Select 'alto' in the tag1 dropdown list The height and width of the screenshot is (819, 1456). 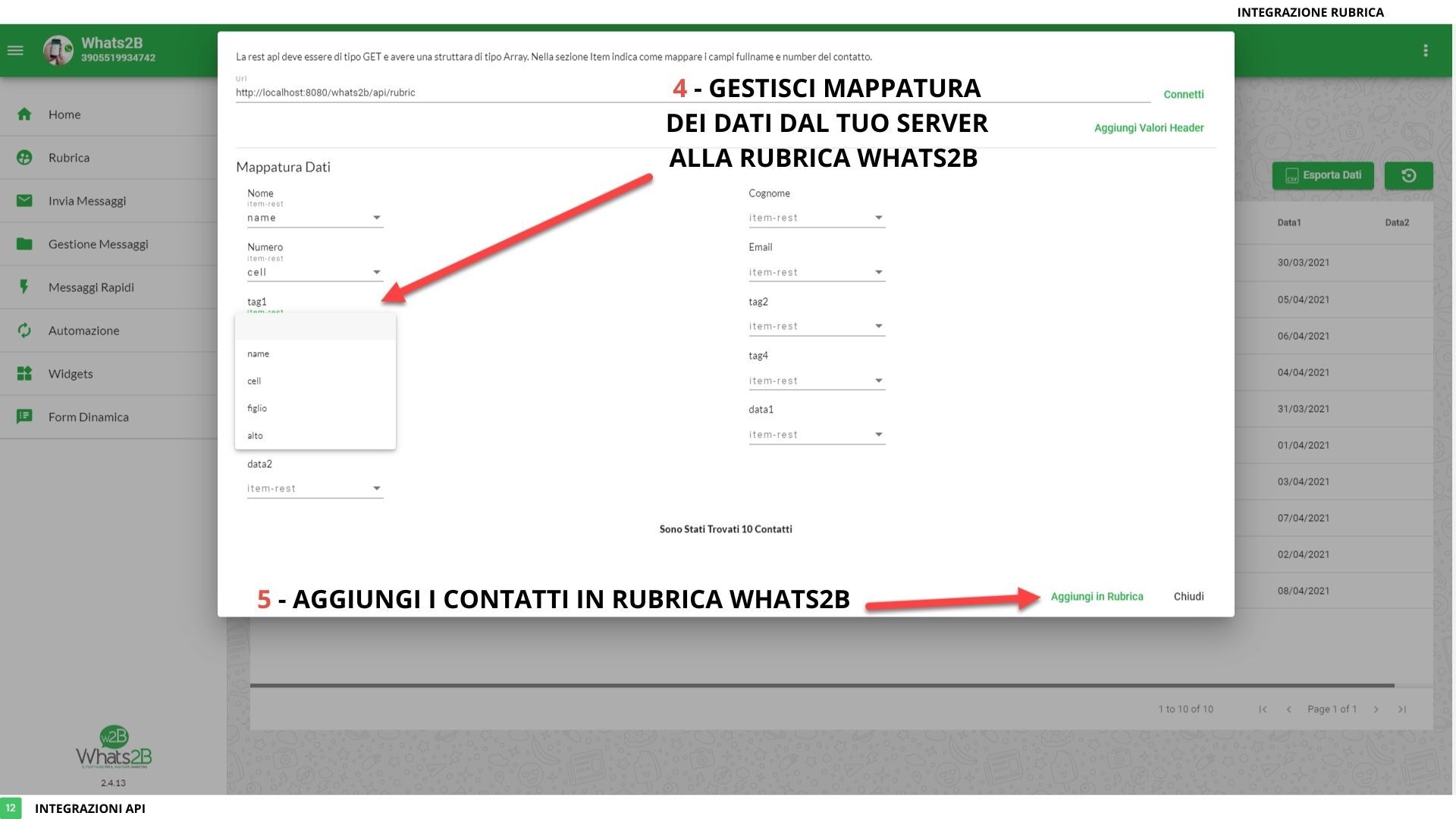click(x=315, y=436)
